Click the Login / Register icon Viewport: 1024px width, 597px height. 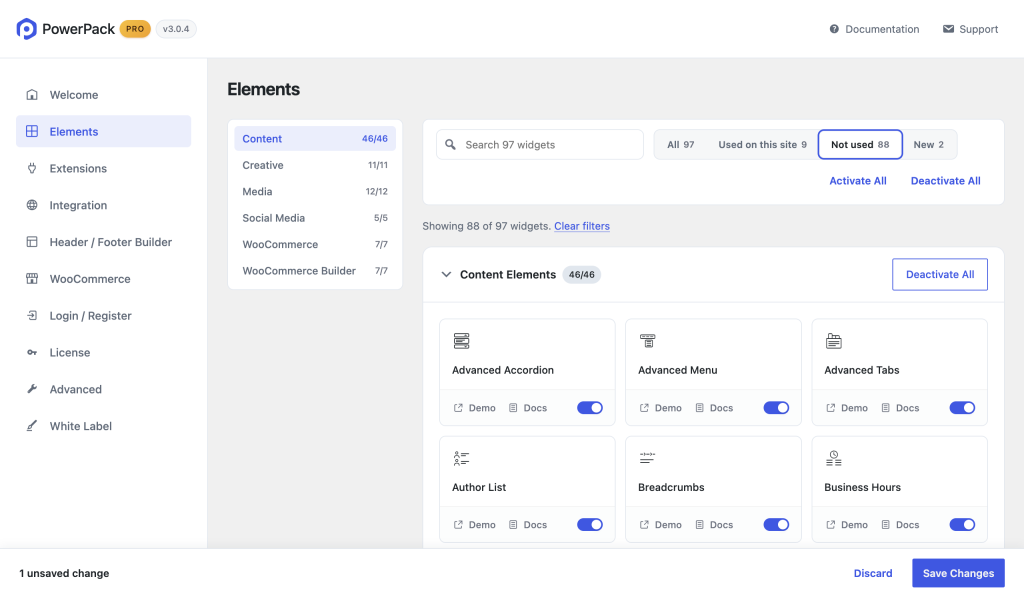click(x=31, y=315)
